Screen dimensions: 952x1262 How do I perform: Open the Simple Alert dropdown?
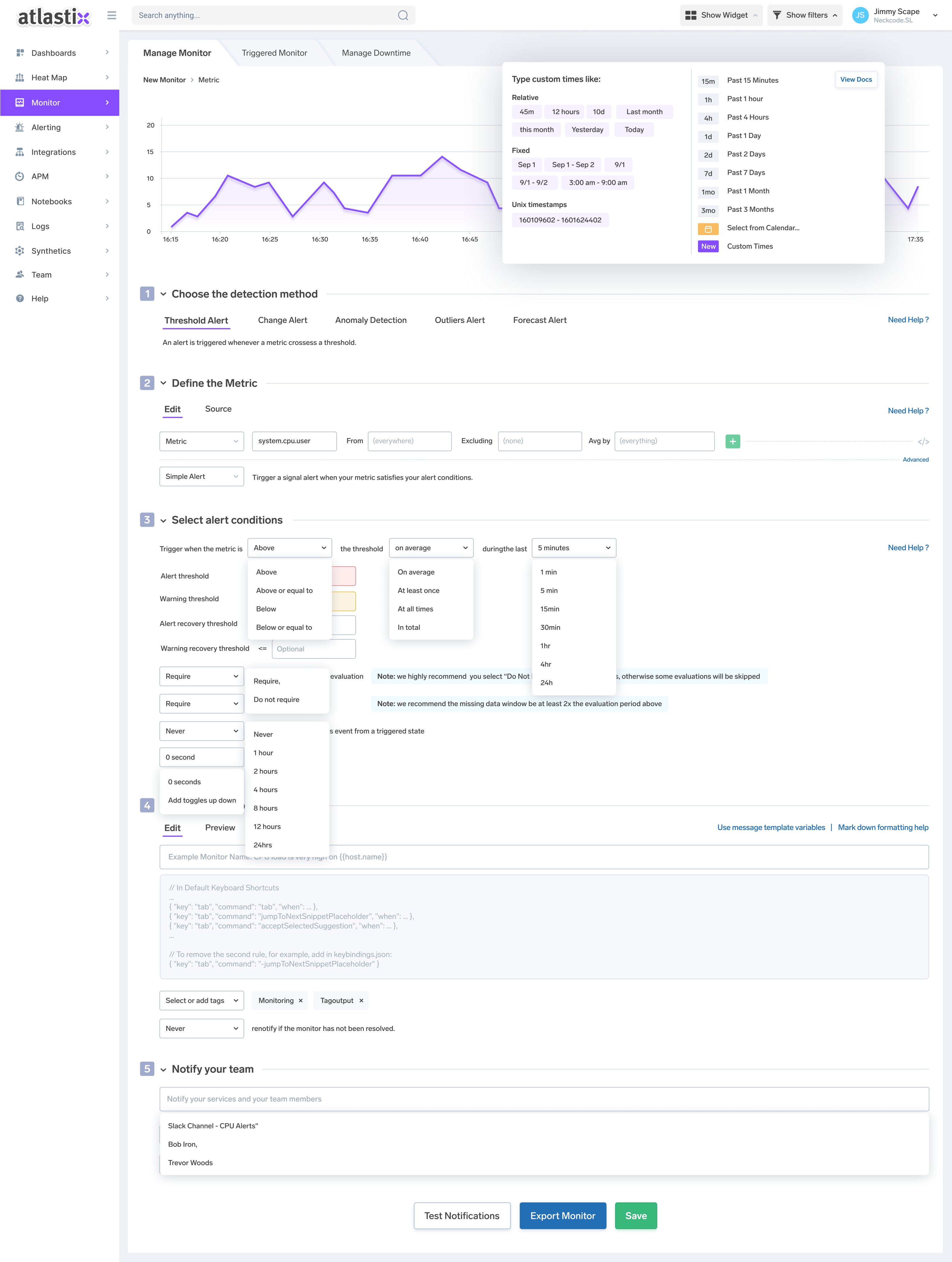coord(201,477)
